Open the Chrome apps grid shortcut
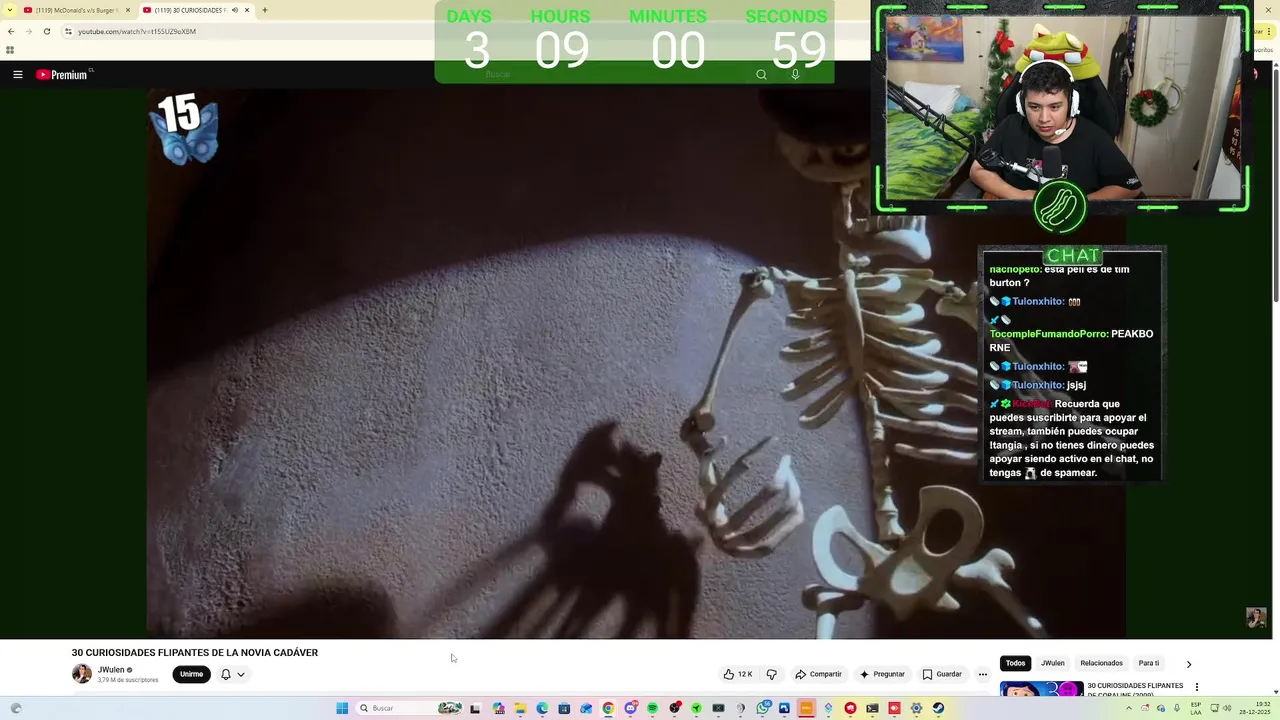1280x720 pixels. pos(10,50)
